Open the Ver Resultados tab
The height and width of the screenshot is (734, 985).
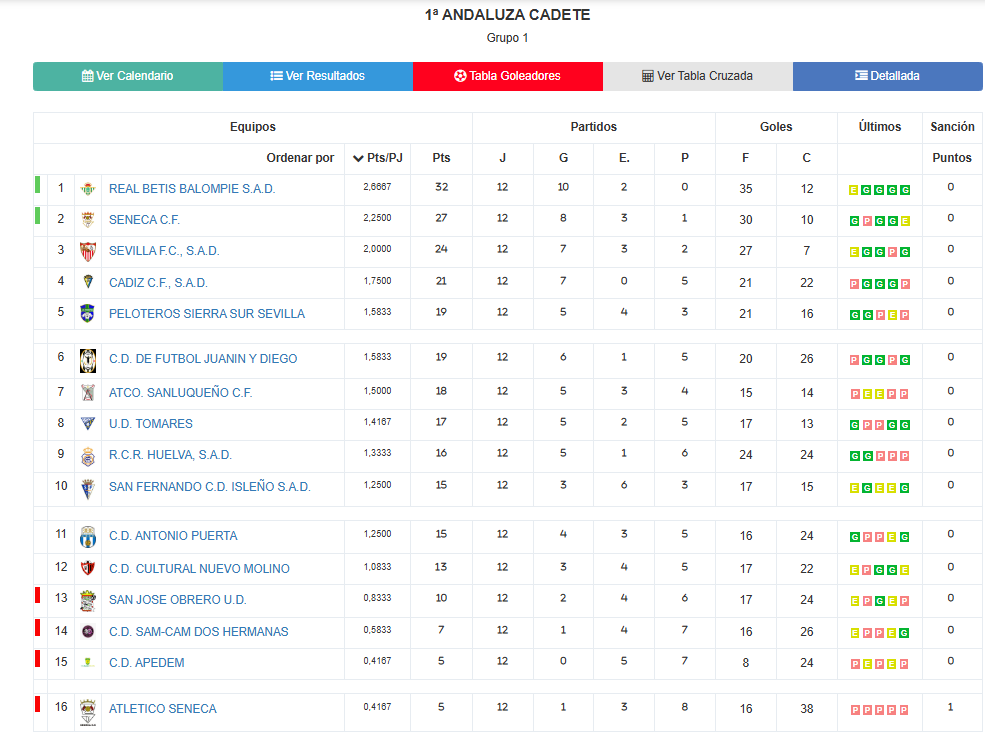pyautogui.click(x=318, y=76)
